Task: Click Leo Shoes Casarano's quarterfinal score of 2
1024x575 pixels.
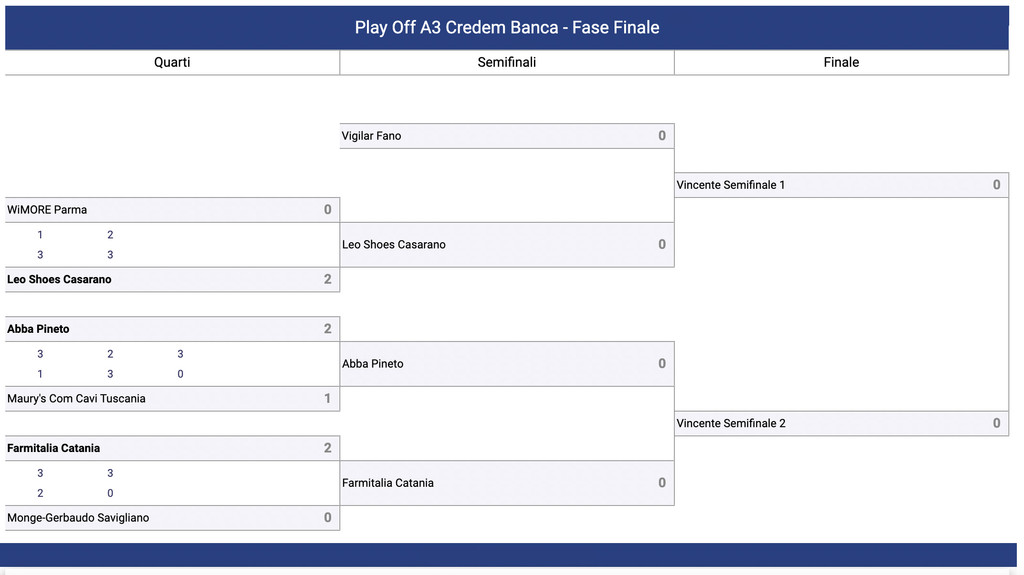Action: pos(328,279)
